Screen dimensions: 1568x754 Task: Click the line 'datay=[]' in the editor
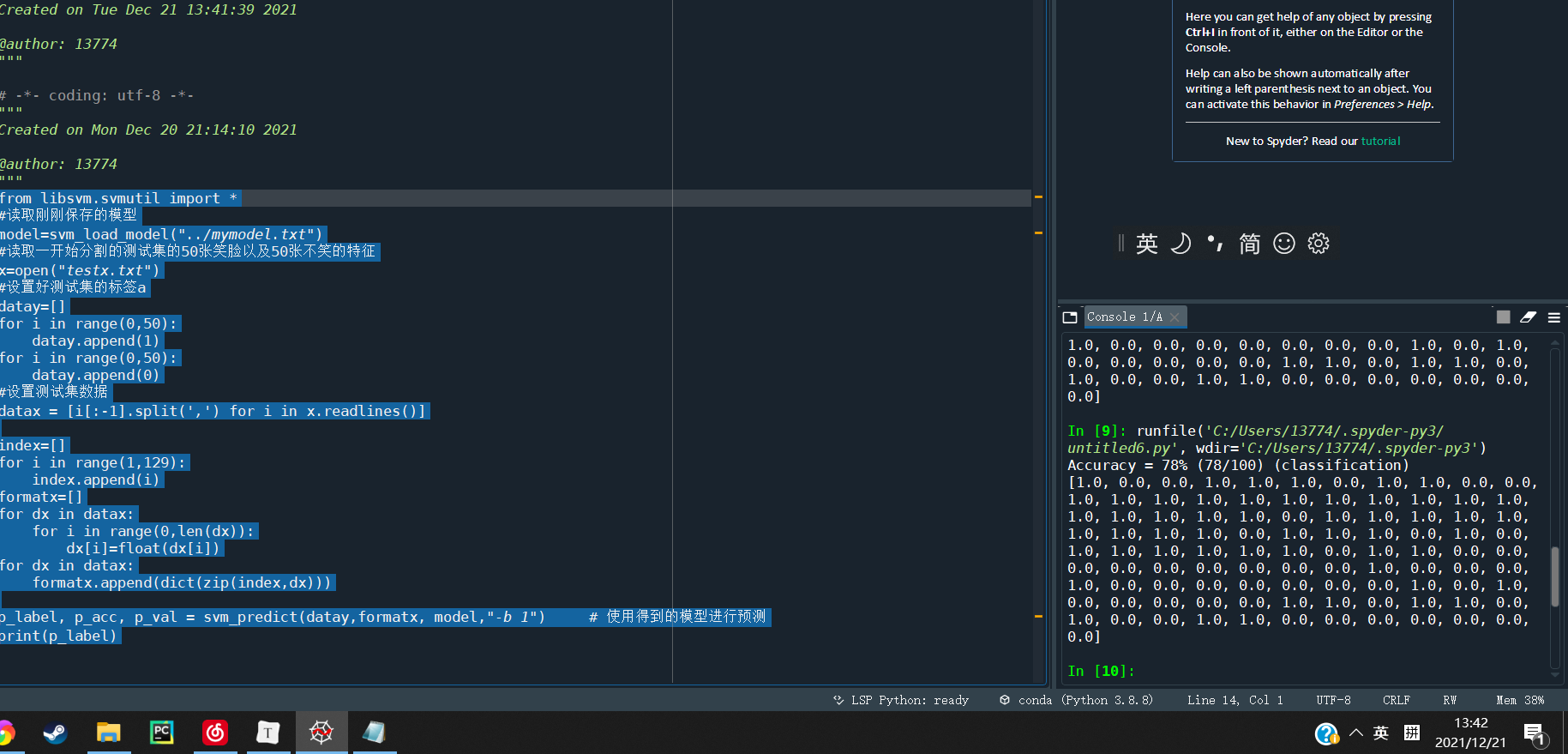point(33,306)
